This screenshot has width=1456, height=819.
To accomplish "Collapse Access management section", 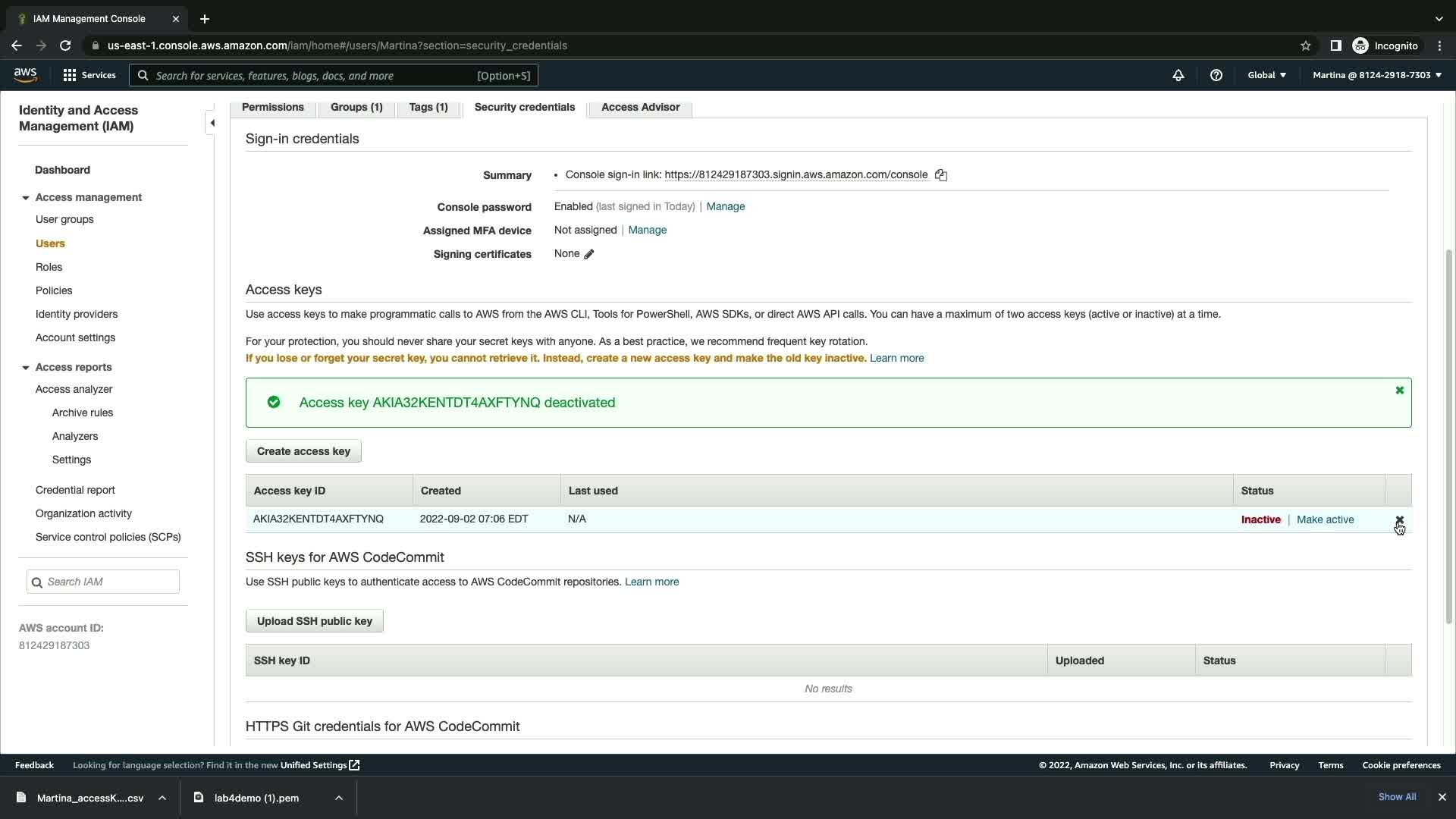I will click(26, 198).
